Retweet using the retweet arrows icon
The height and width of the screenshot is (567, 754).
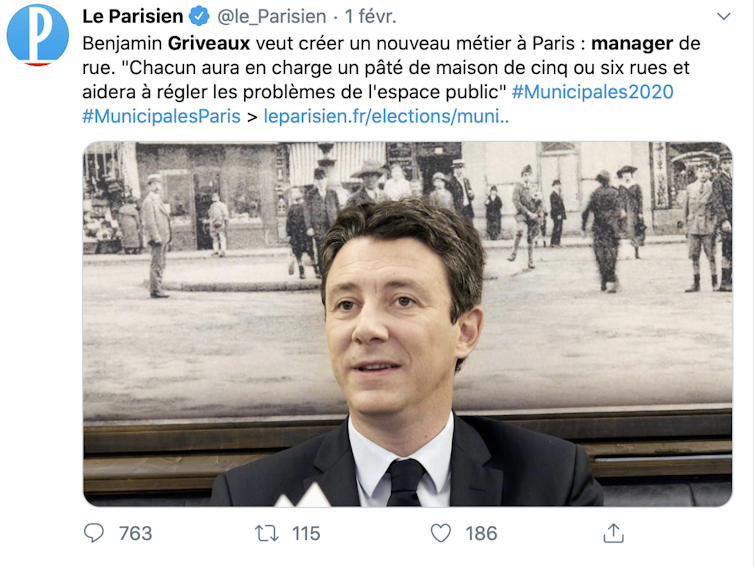coord(266,533)
